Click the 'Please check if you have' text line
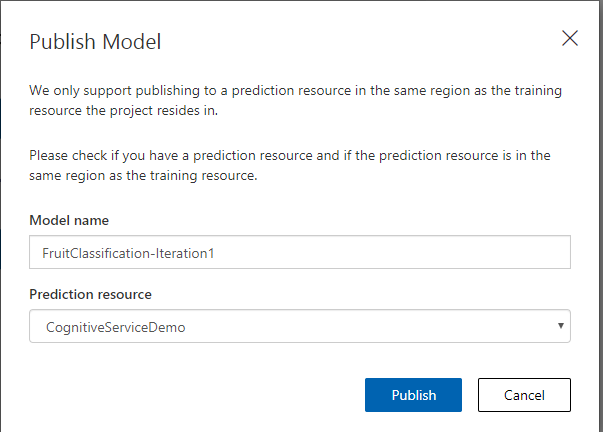 (290, 155)
